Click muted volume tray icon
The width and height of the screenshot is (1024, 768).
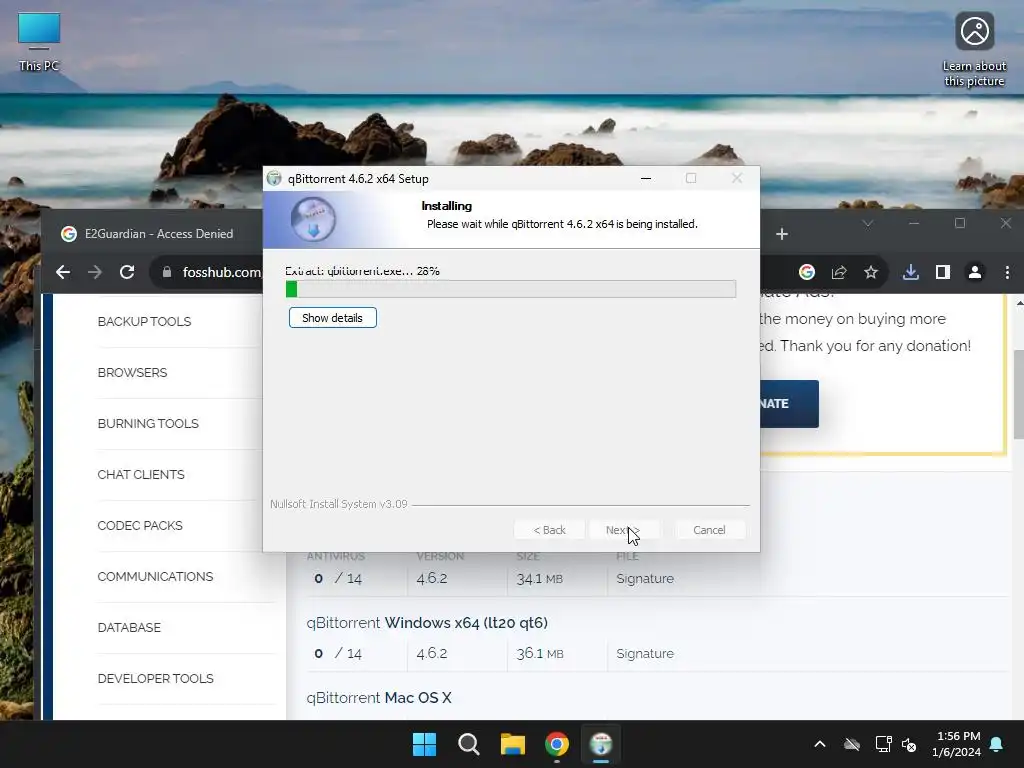click(x=909, y=744)
